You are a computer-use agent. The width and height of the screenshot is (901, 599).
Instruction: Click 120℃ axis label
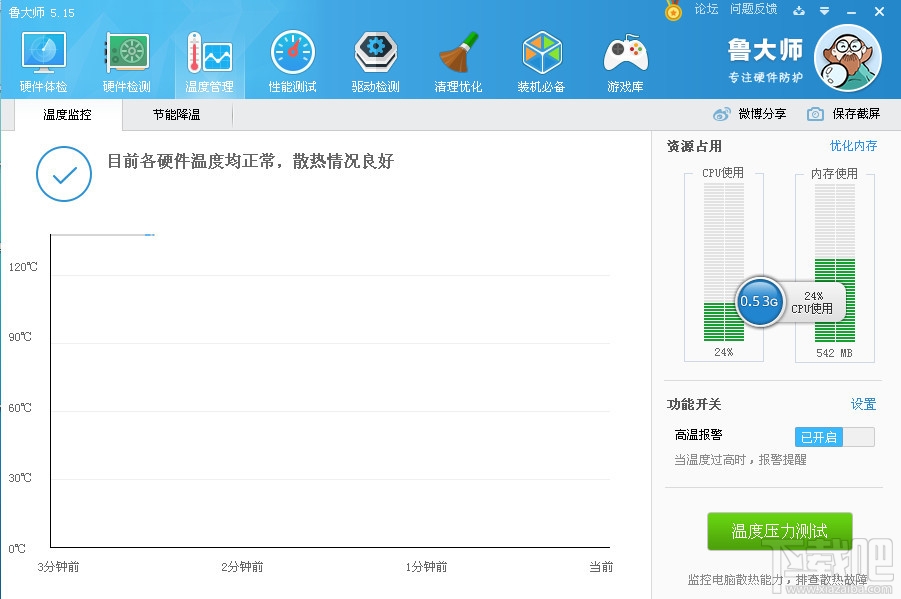(23, 267)
